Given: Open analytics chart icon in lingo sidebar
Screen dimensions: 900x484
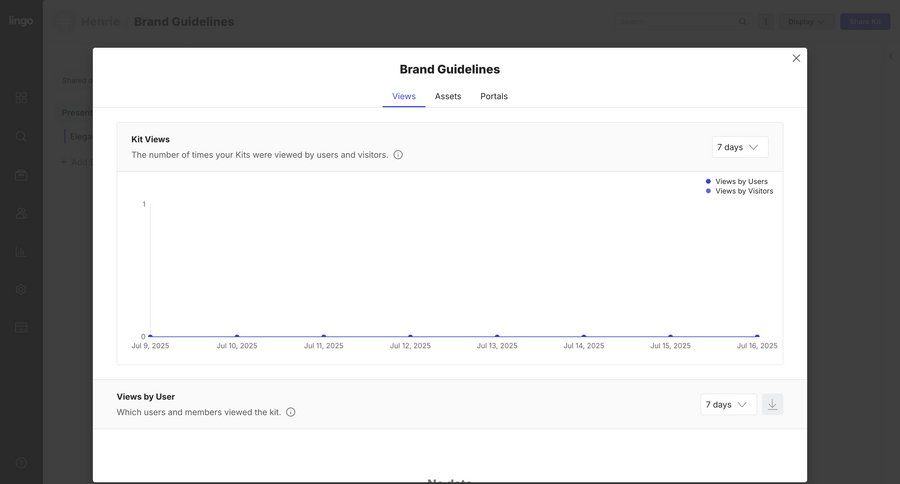Looking at the screenshot, I should (x=21, y=251).
